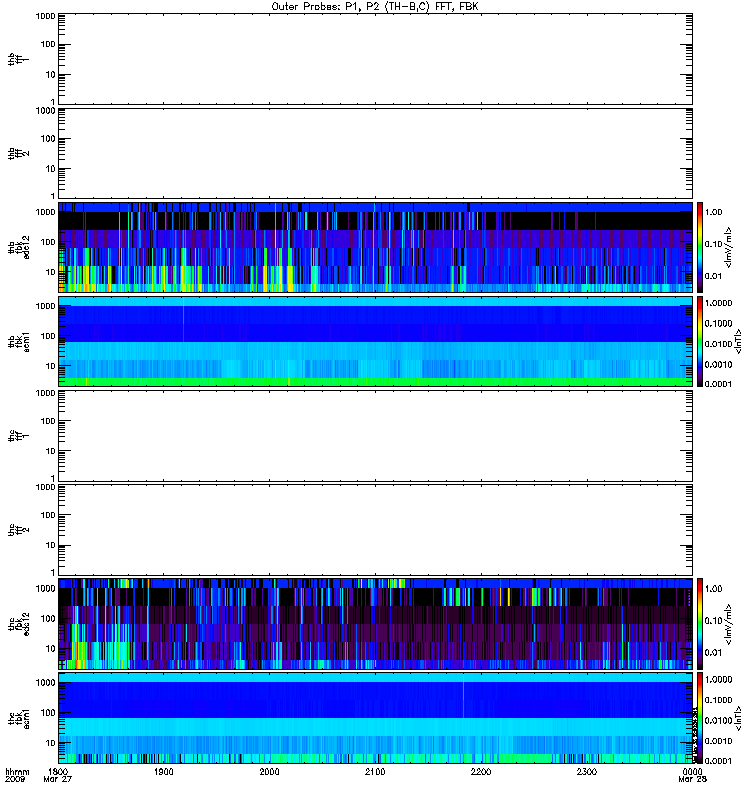Image resolution: width=750 pixels, height=800 pixels.
Task: Click the "Mar 28" date label
Action: click(x=692, y=780)
